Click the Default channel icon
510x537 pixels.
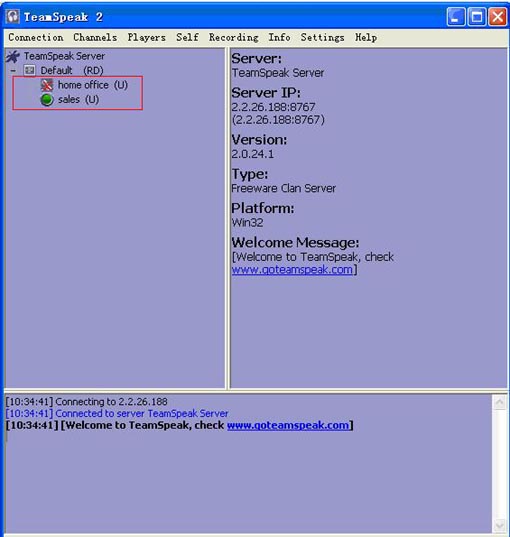[29, 71]
